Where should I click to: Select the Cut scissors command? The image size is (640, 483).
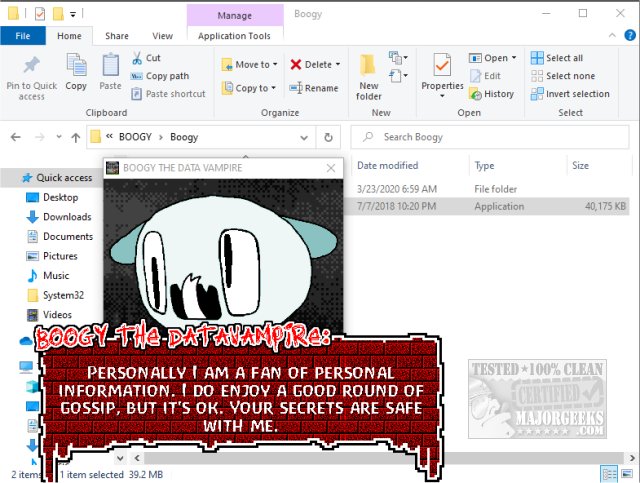(x=147, y=58)
